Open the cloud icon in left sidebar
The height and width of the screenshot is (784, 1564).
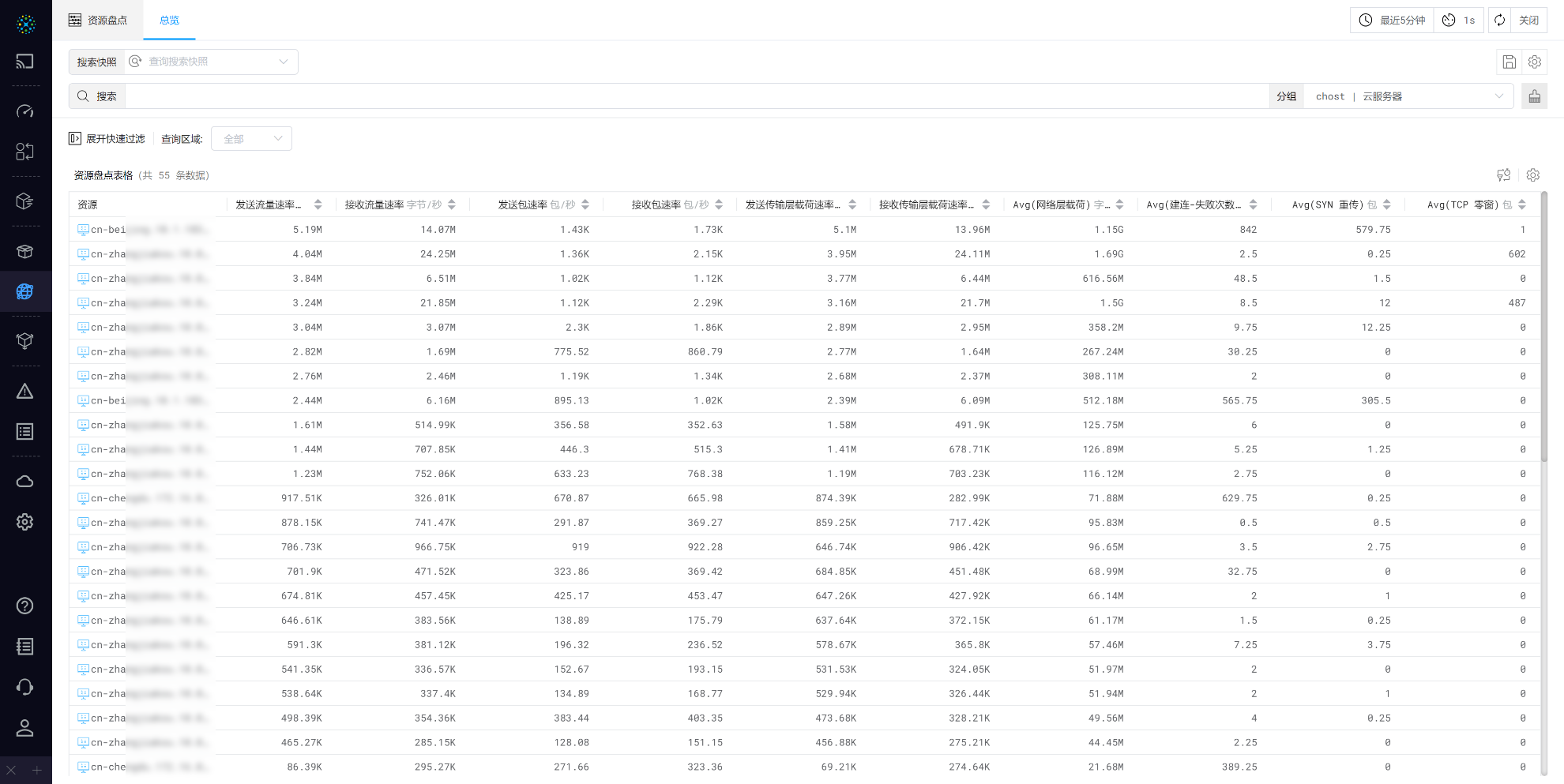[x=25, y=482]
